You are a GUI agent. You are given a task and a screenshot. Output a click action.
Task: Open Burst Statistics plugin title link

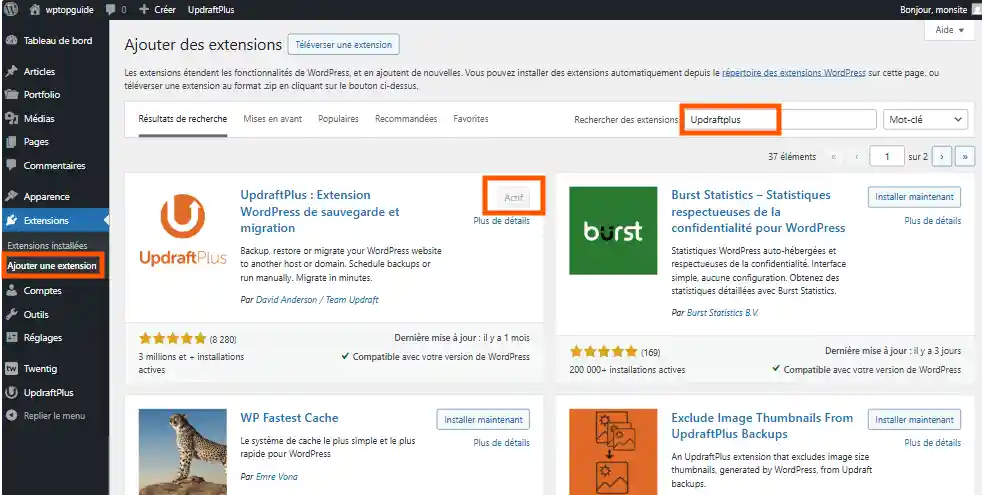[x=758, y=211]
